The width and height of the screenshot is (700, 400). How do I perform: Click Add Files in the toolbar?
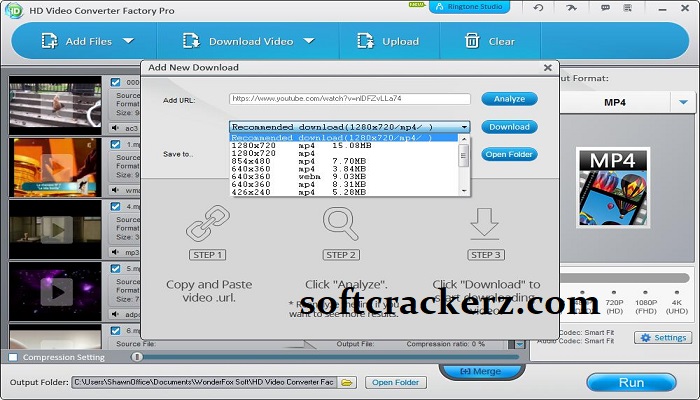pos(77,42)
